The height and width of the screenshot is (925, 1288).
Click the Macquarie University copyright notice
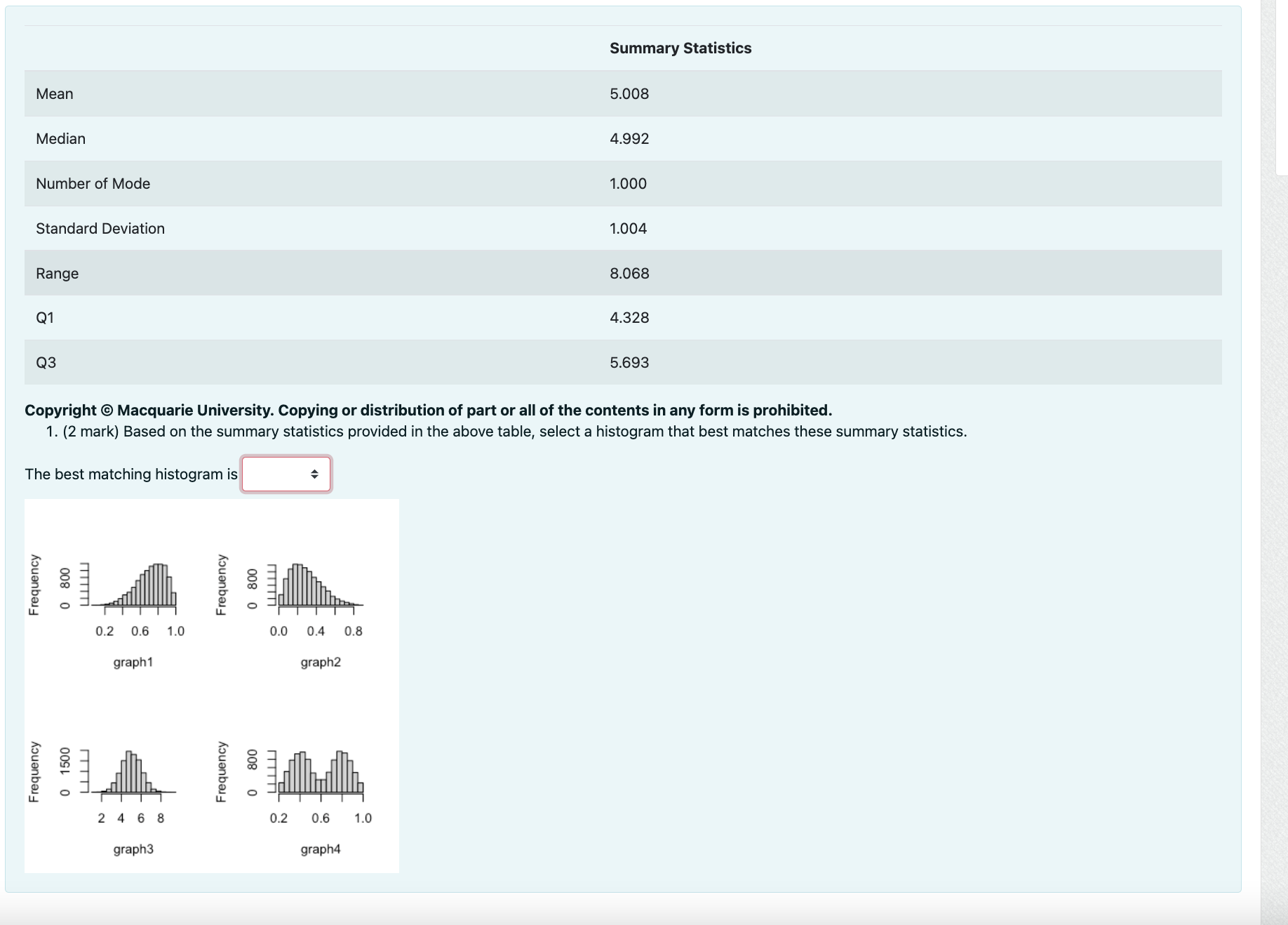point(429,411)
